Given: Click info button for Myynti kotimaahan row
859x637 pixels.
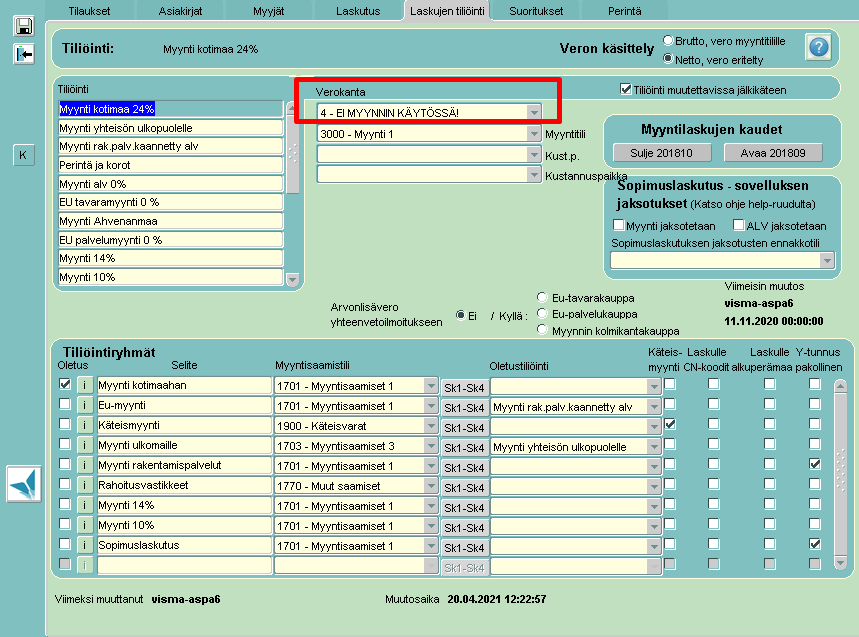Looking at the screenshot, I should (x=84, y=386).
